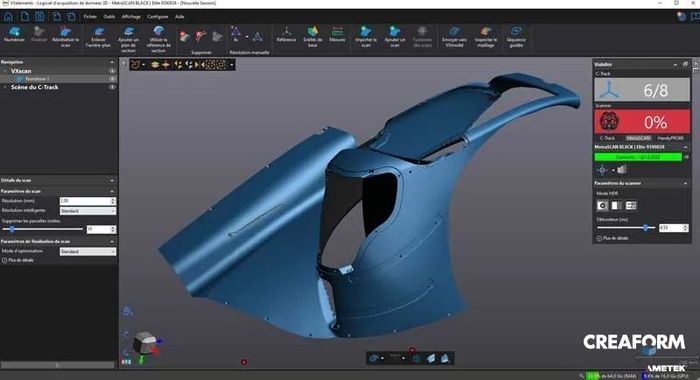Open the Fichier menu

pos(90,17)
